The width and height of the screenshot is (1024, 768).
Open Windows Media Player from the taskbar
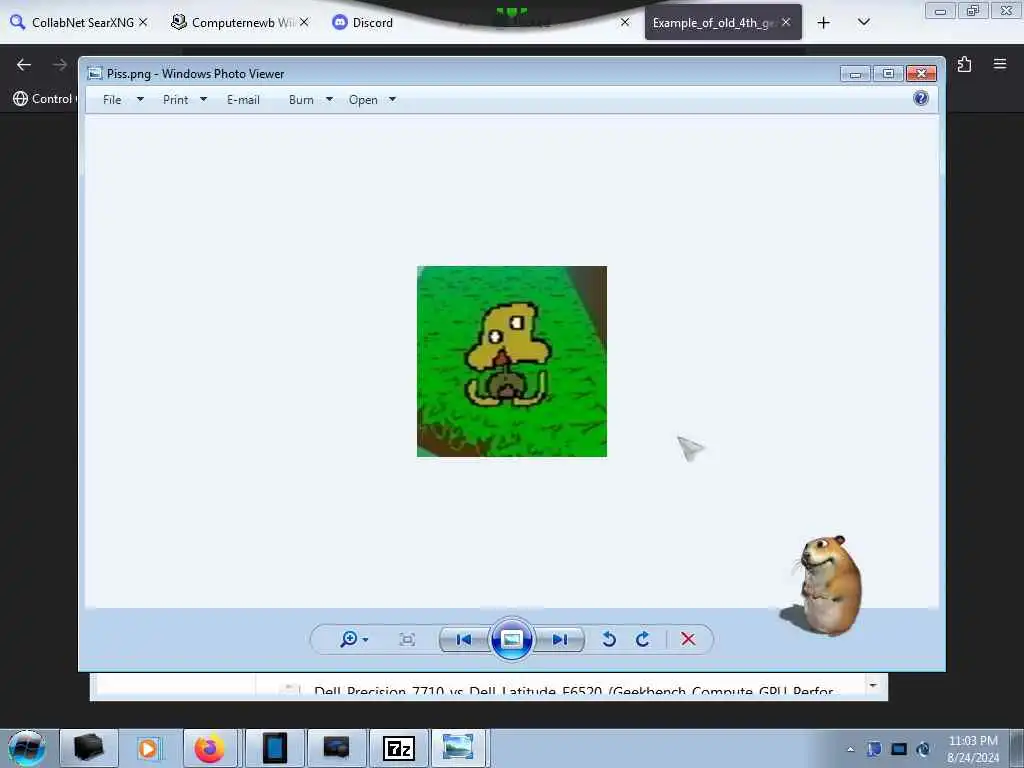coord(148,748)
